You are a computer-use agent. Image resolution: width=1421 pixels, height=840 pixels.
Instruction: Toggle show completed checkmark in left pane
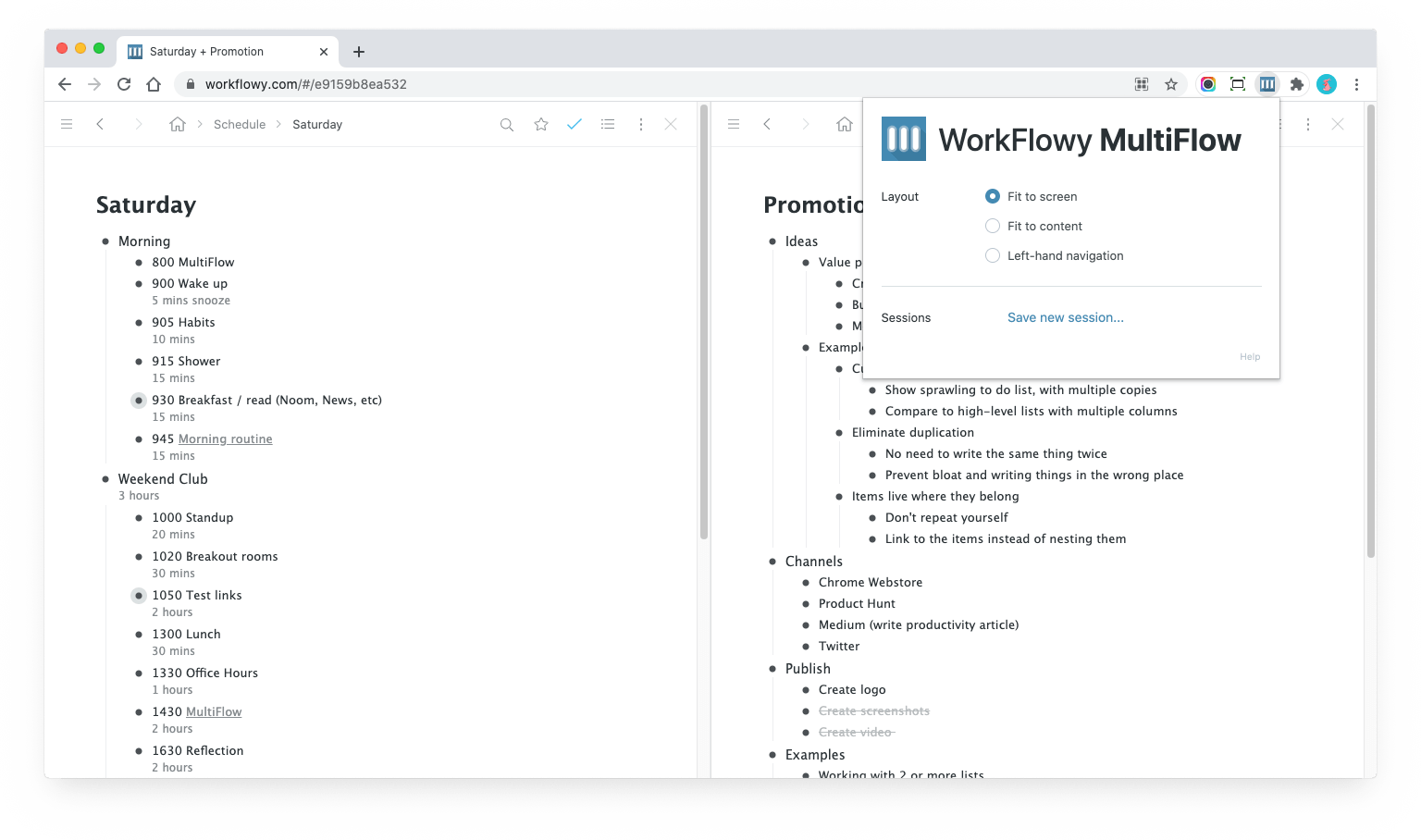575,125
